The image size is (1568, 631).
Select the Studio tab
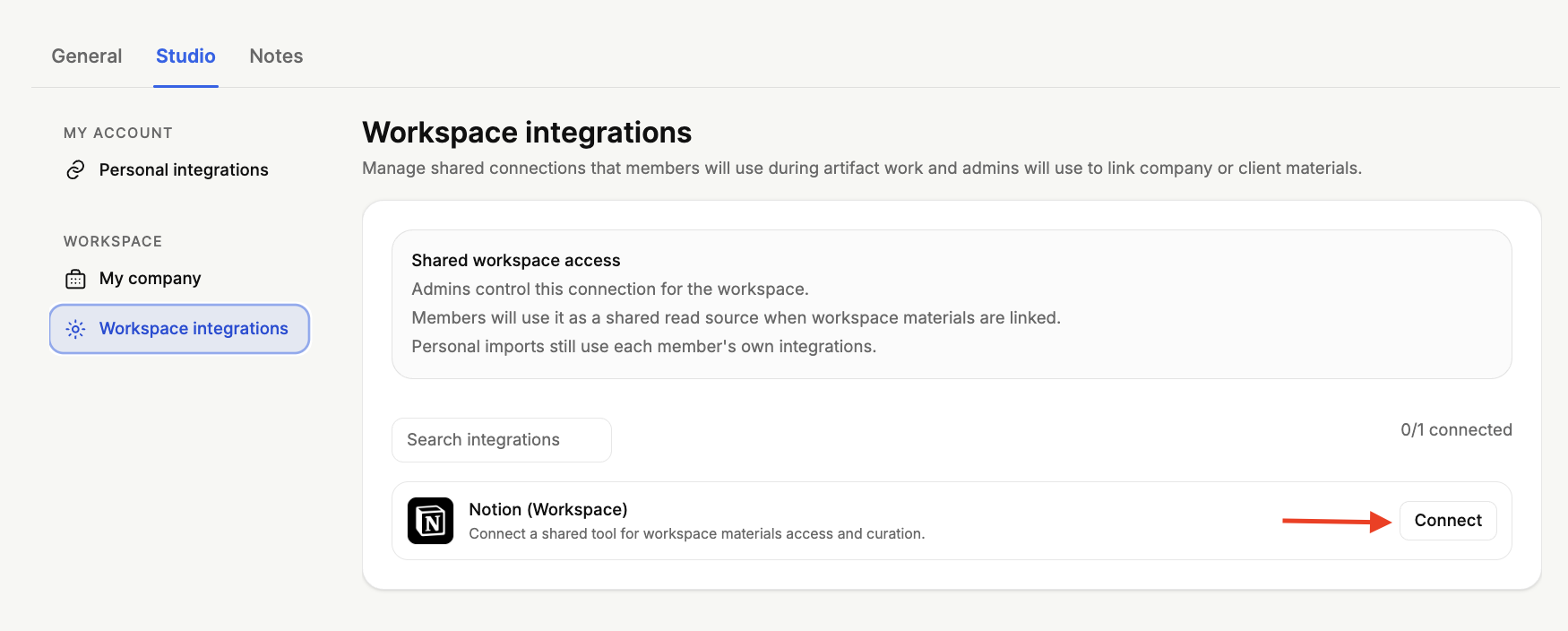185,56
